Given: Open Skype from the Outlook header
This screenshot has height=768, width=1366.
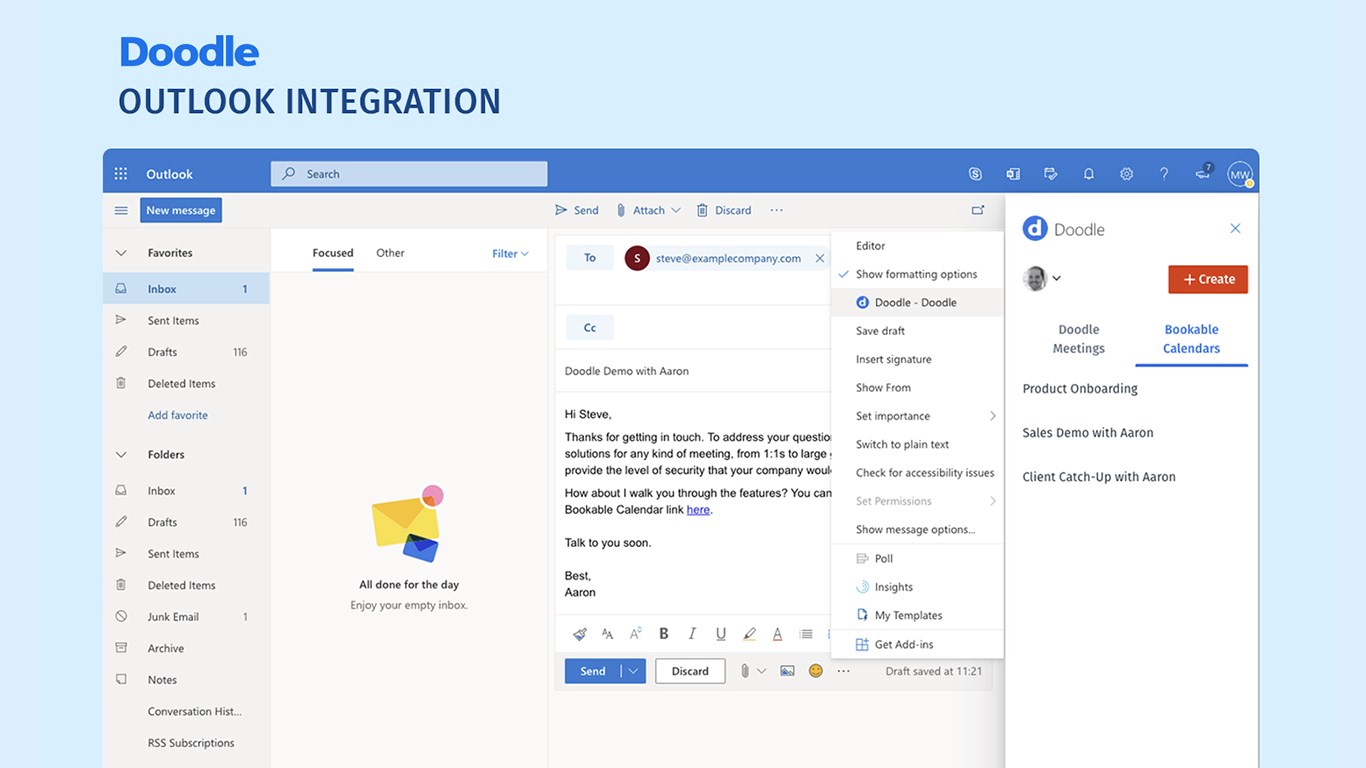Looking at the screenshot, I should tap(975, 174).
